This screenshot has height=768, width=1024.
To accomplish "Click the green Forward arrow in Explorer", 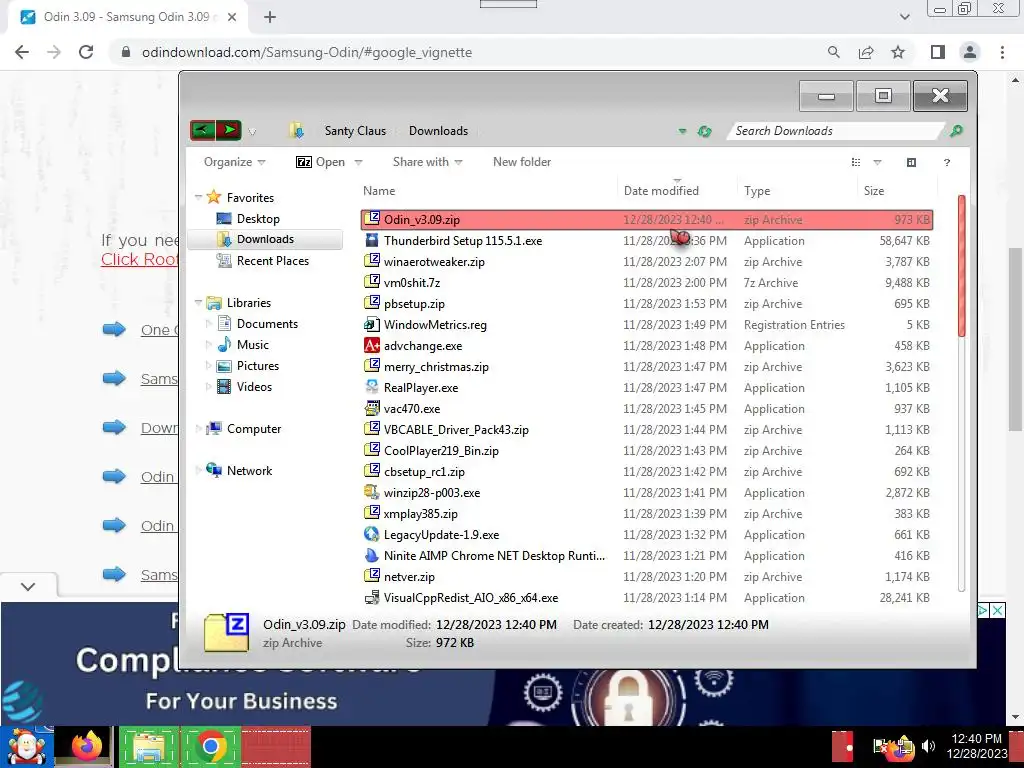I will (229, 130).
